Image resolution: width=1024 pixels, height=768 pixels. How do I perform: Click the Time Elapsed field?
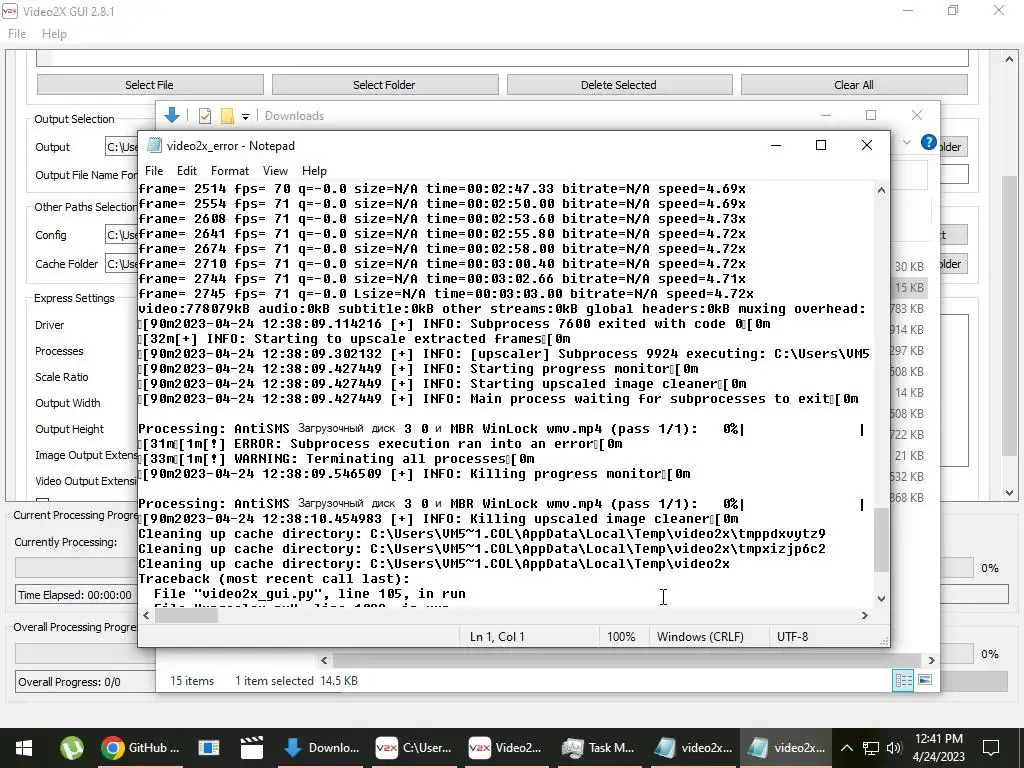tap(76, 595)
